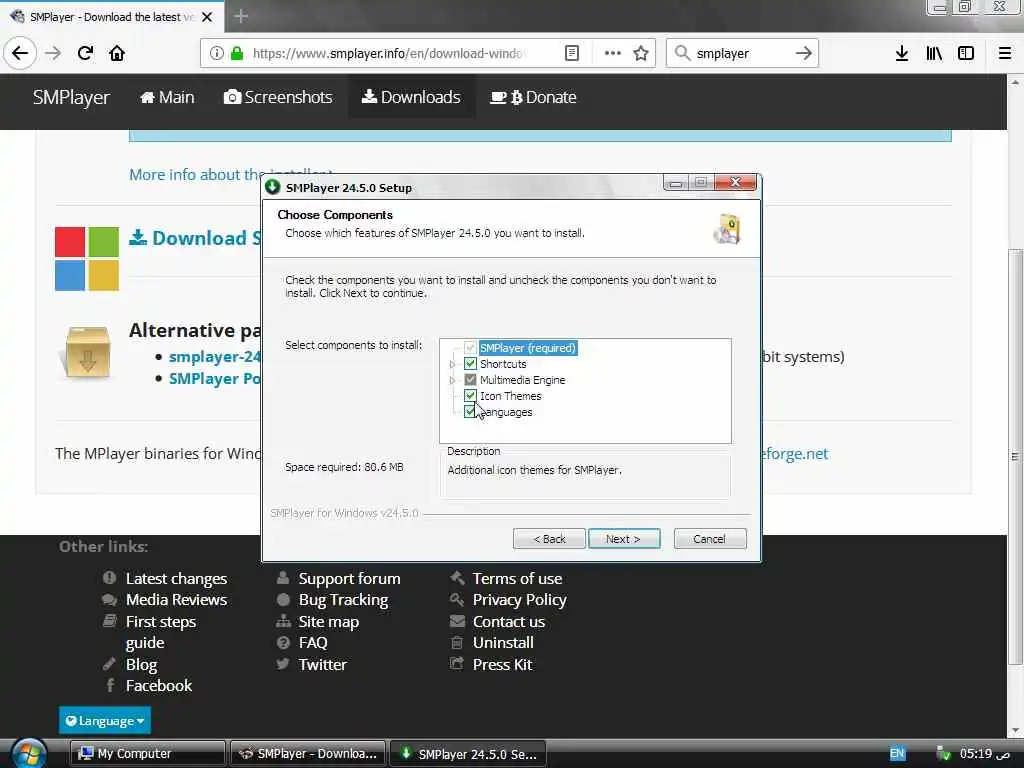
Task: Uncheck the Languages checkbox
Action: [x=470, y=411]
